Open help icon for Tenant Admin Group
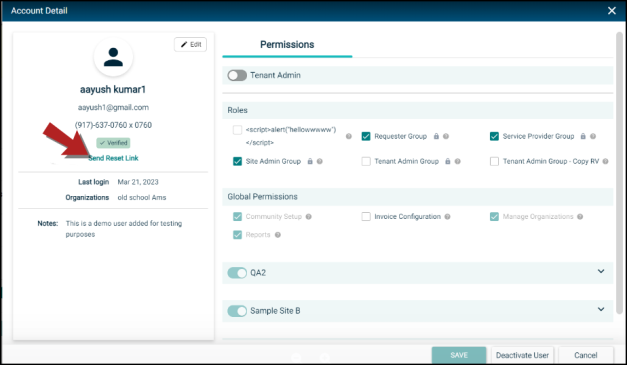627x365 pixels. (458, 162)
